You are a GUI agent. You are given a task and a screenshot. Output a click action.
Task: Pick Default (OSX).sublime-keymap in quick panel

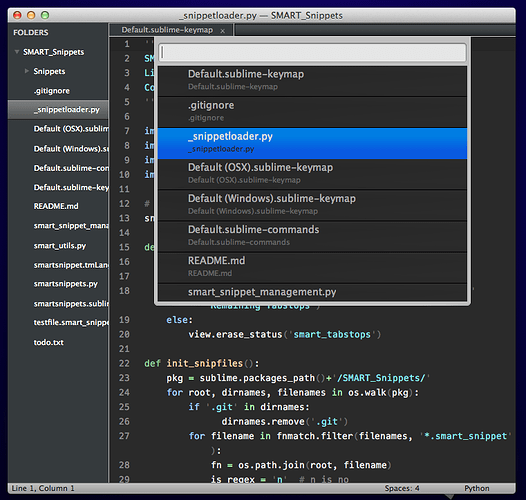tap(312, 174)
